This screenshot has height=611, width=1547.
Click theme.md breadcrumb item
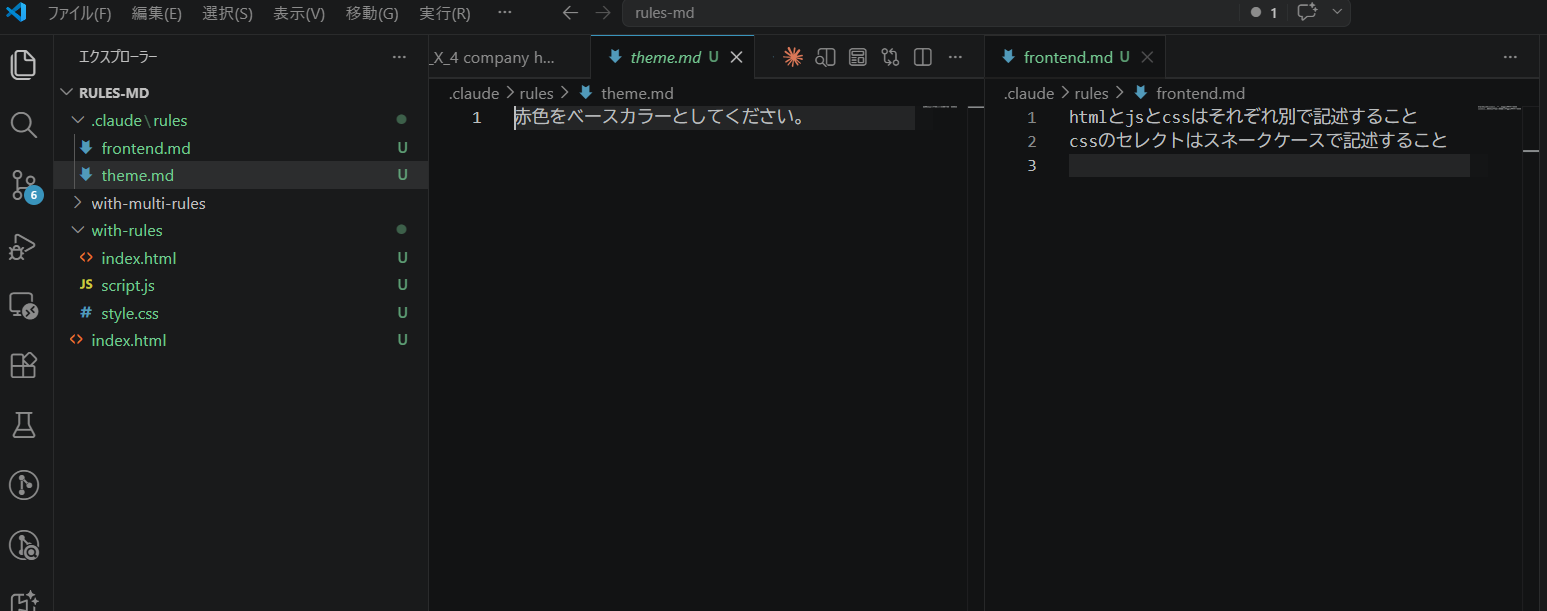pyautogui.click(x=637, y=93)
